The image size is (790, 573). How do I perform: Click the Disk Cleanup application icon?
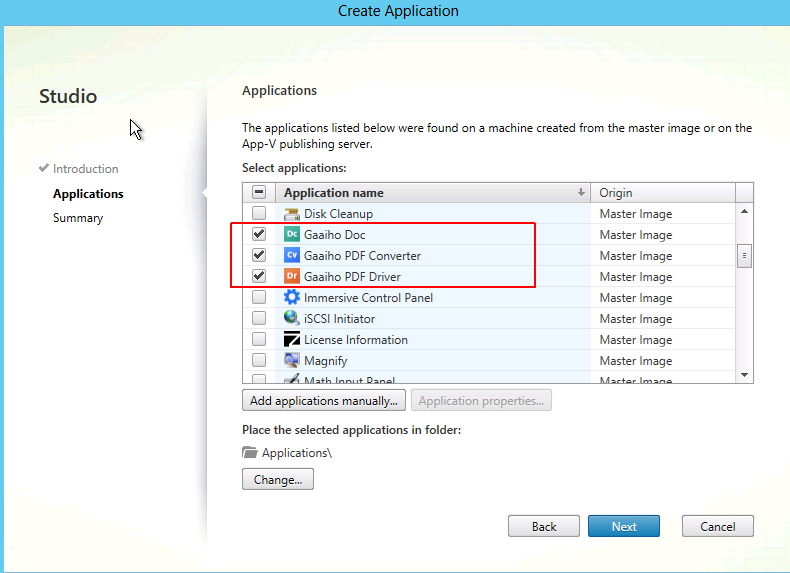coord(292,214)
